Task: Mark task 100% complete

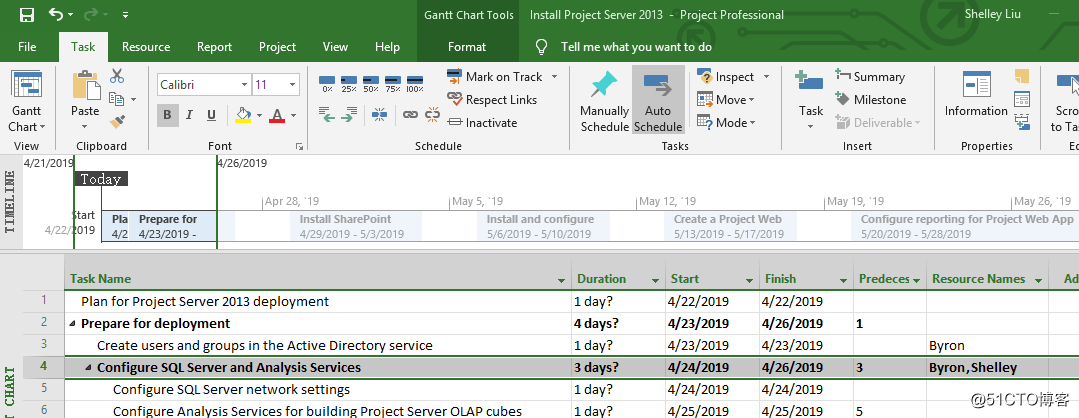Action: point(415,84)
